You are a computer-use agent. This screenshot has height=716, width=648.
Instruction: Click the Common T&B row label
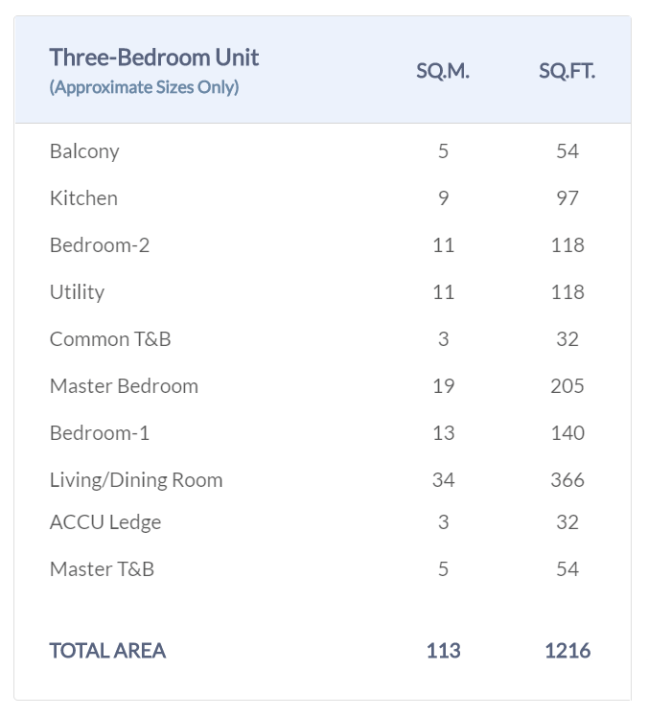pyautogui.click(x=110, y=339)
